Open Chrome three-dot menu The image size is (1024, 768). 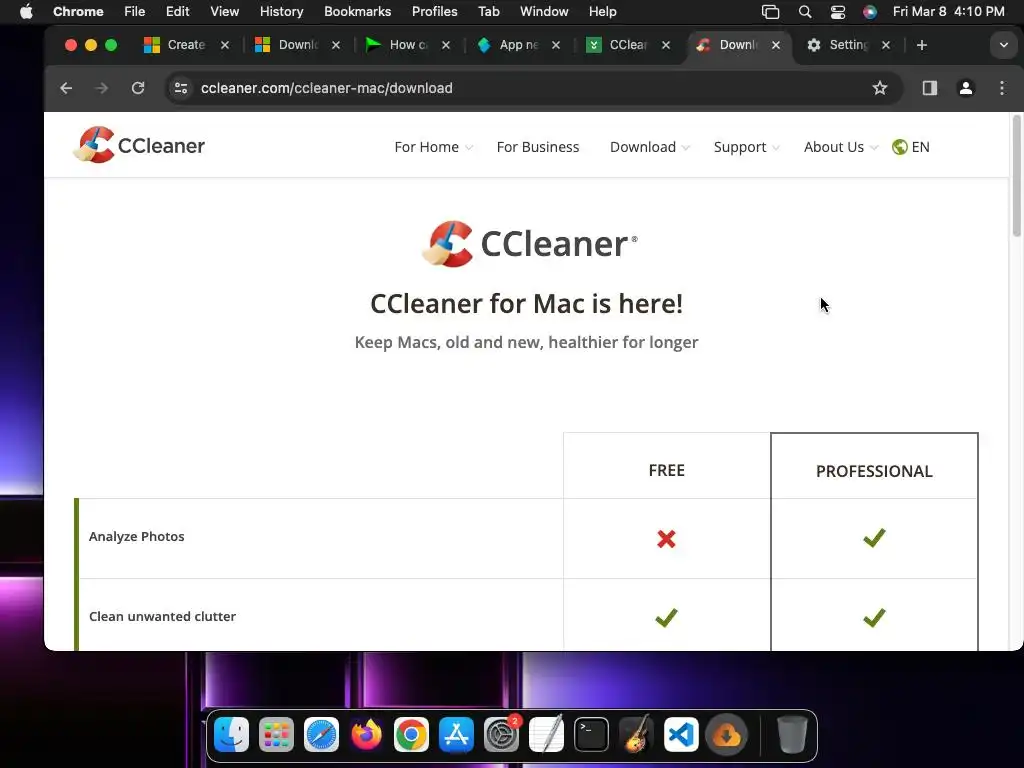coord(1002,88)
